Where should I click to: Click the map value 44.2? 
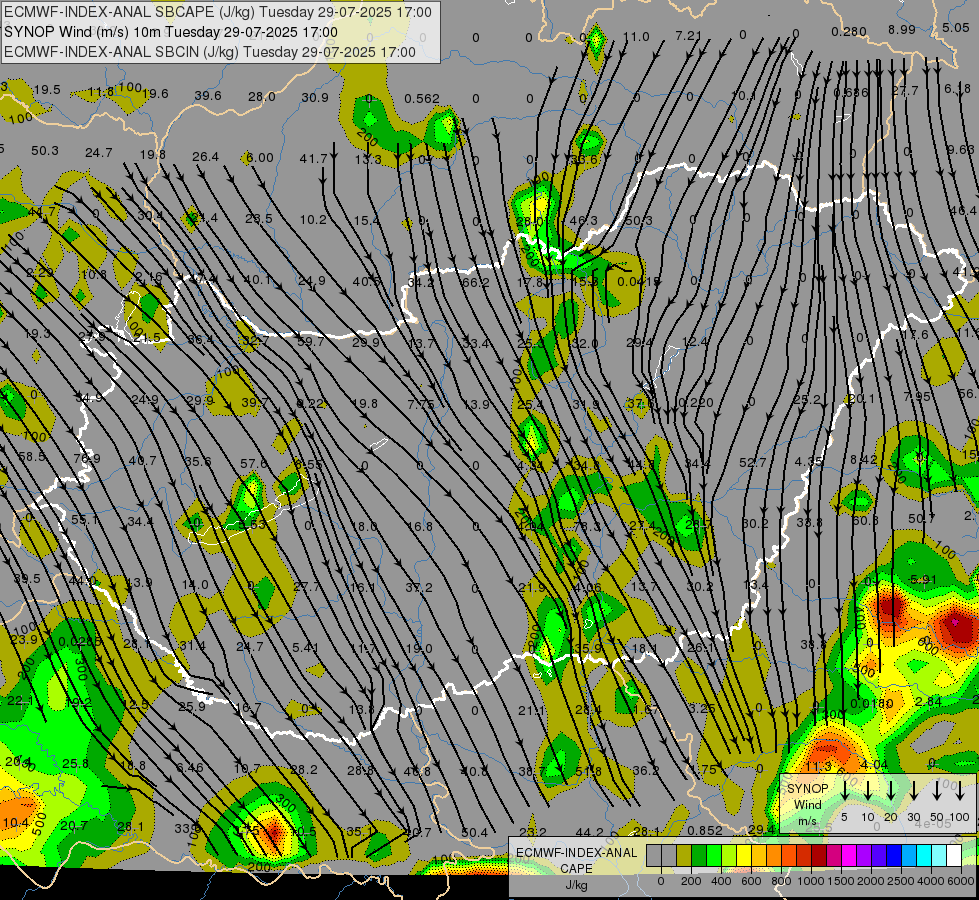click(x=589, y=832)
